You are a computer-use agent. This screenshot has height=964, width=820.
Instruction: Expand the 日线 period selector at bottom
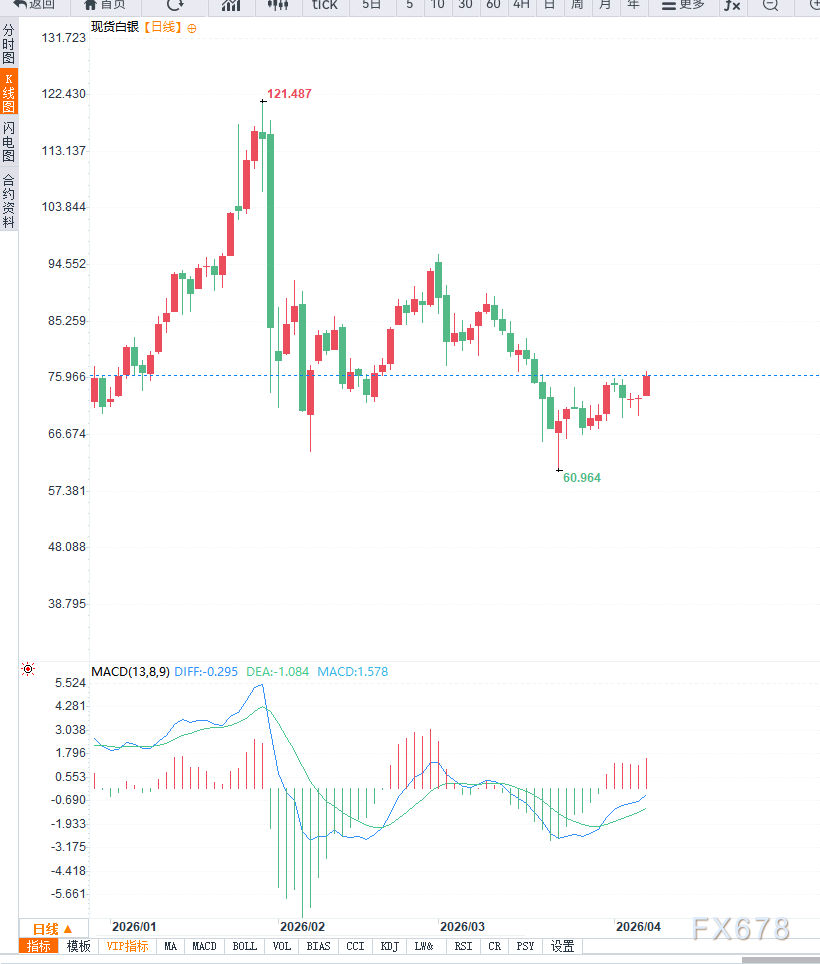pyautogui.click(x=53, y=928)
